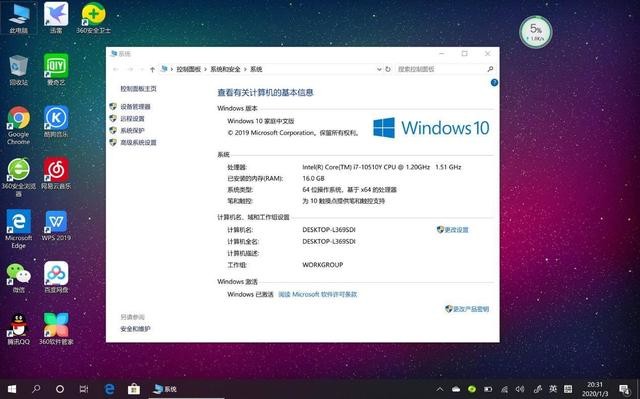Image resolution: width=640 pixels, height=399 pixels.
Task: Open 远程设置 (Remote settings)
Action: click(132, 118)
